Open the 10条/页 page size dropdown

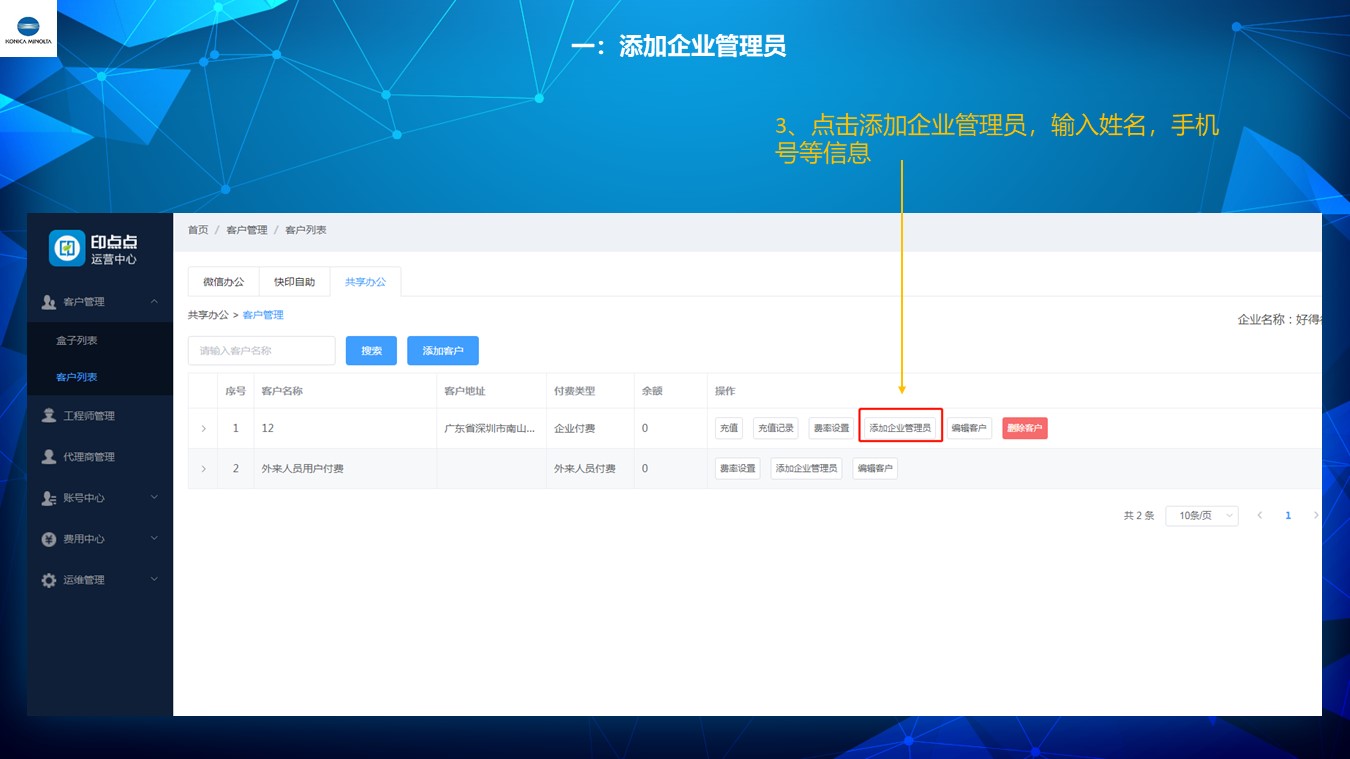click(1201, 516)
